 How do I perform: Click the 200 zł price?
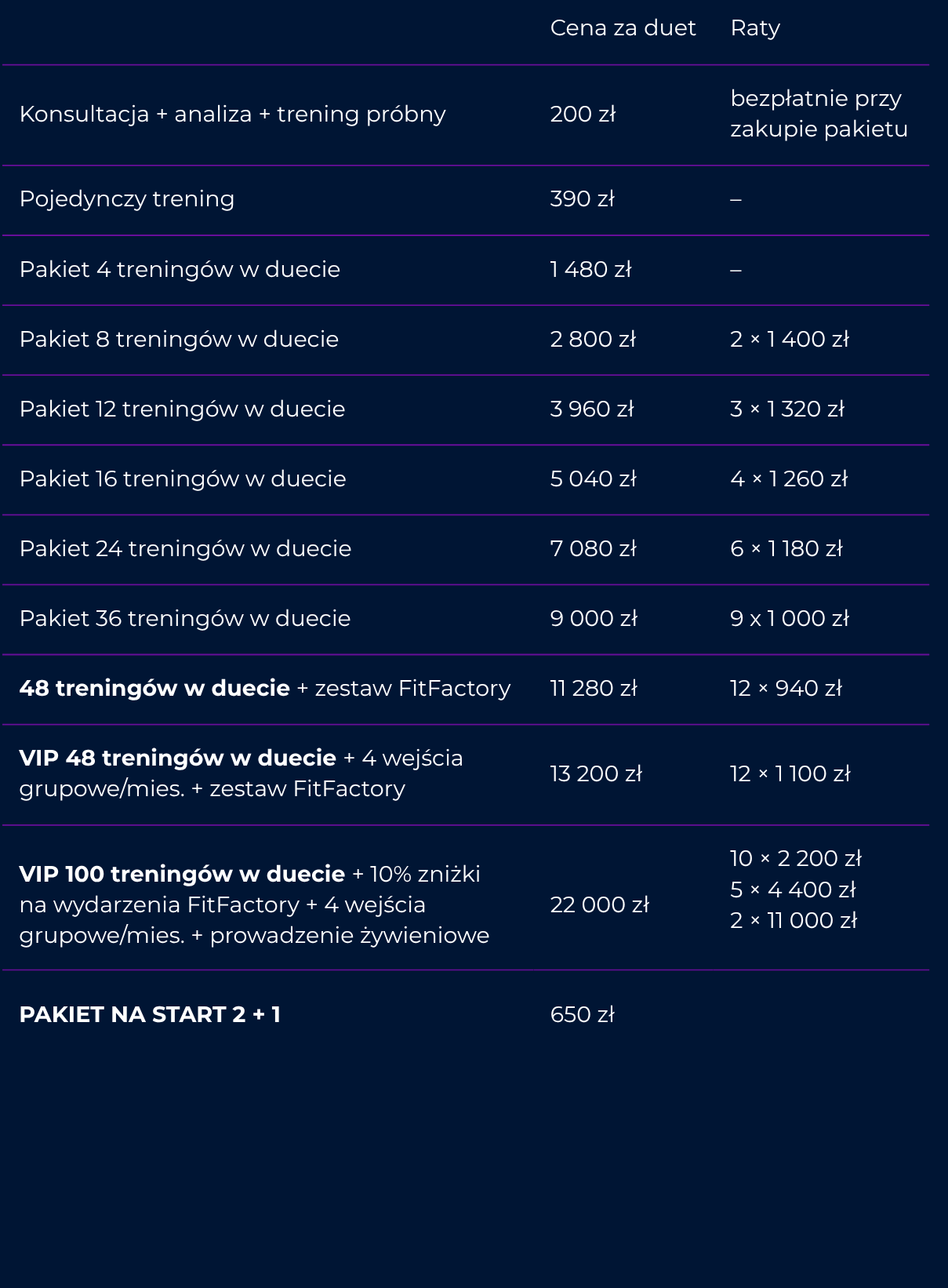point(583,115)
